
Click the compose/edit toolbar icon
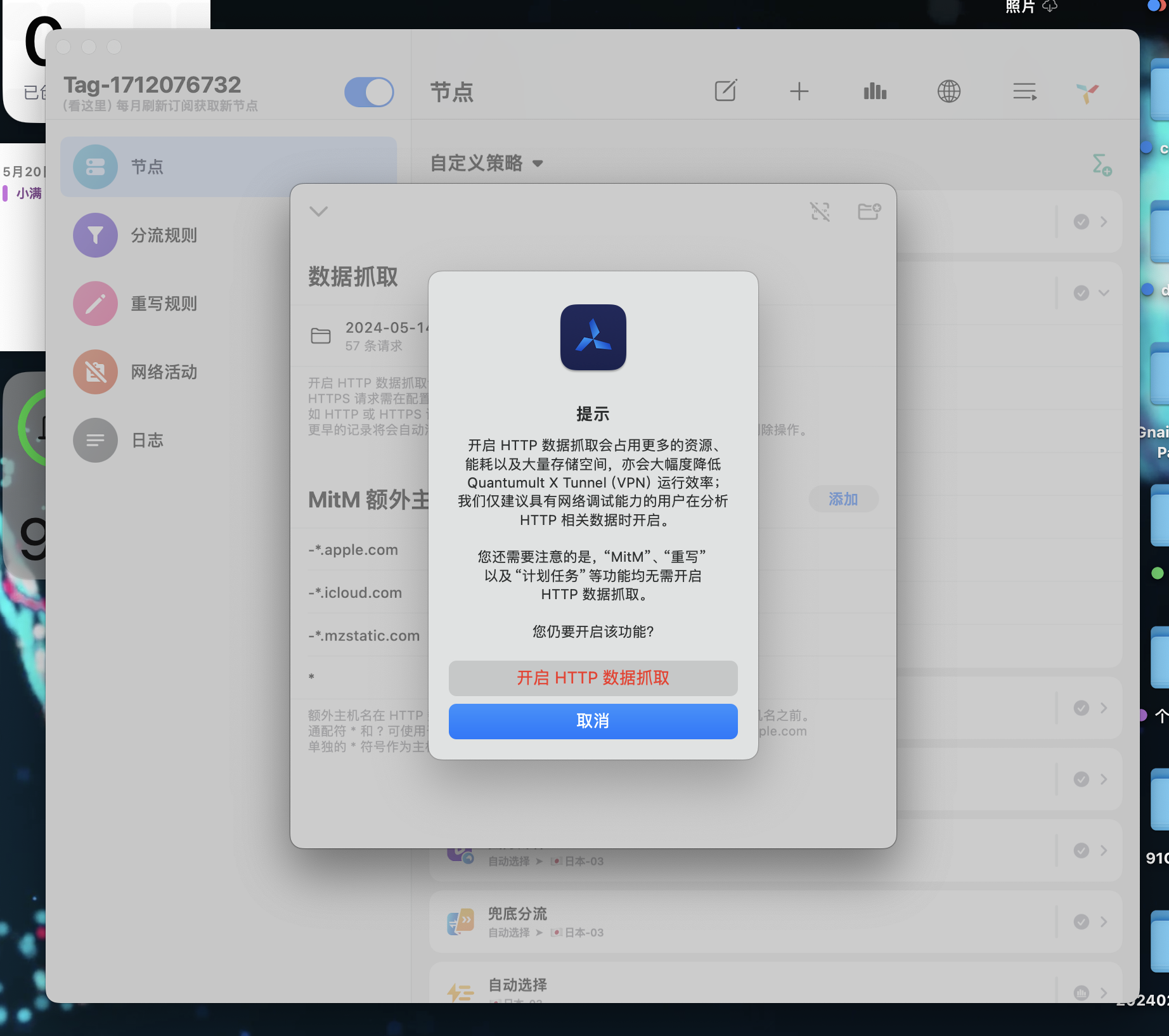point(725,91)
